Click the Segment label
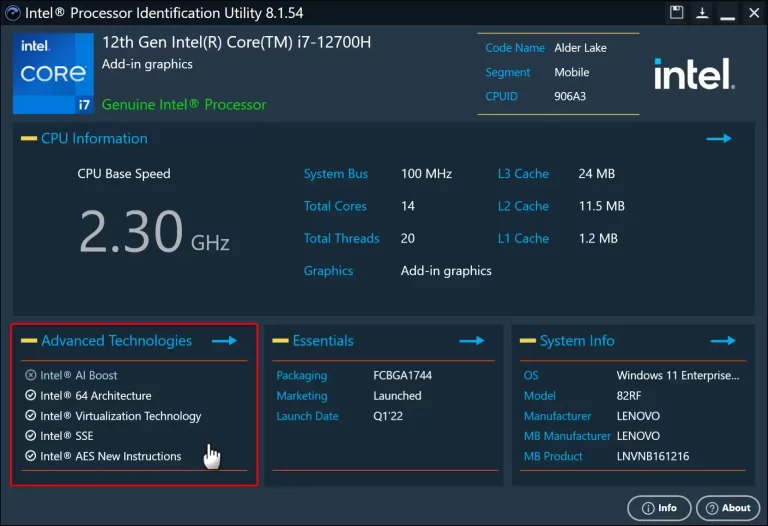 point(507,72)
